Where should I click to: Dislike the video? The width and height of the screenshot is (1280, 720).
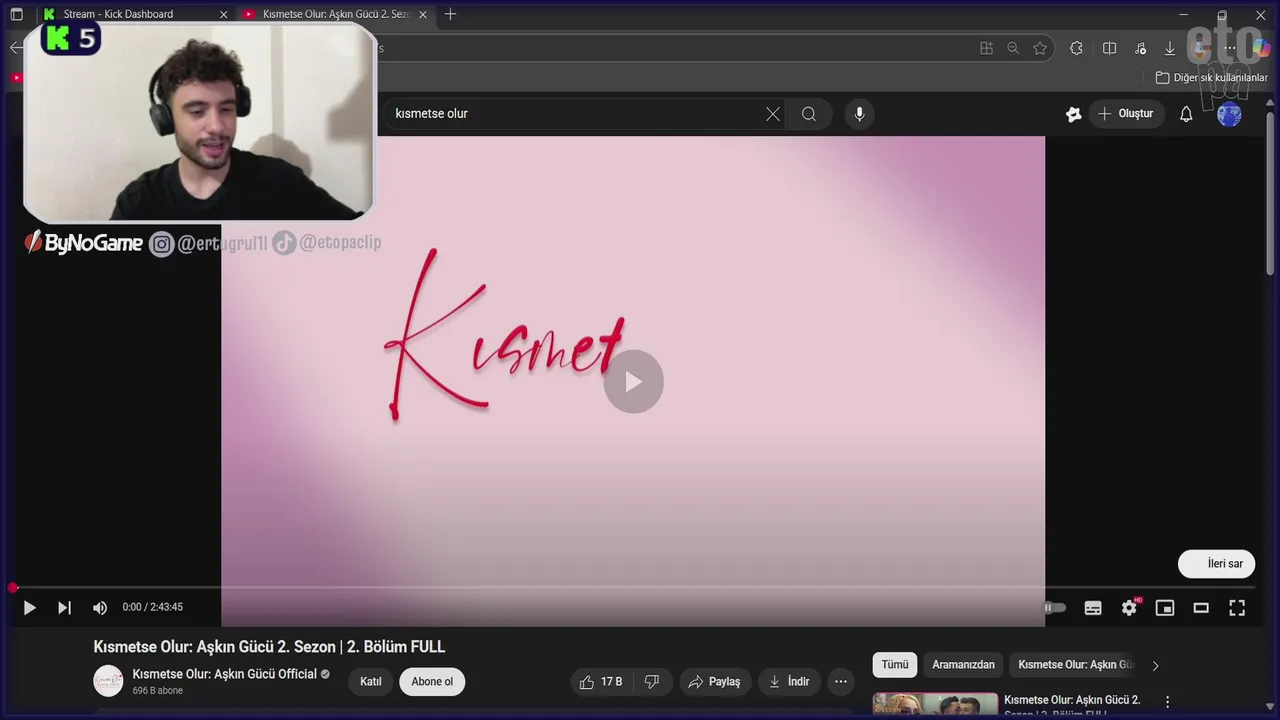652,682
